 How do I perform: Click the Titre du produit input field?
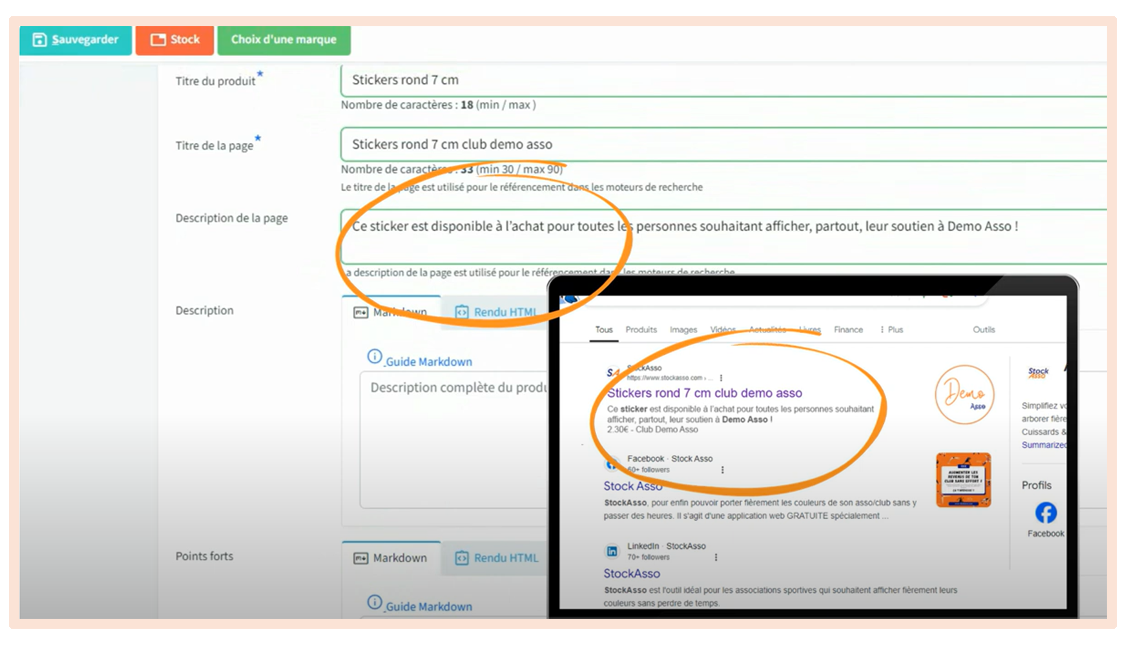coord(722,80)
